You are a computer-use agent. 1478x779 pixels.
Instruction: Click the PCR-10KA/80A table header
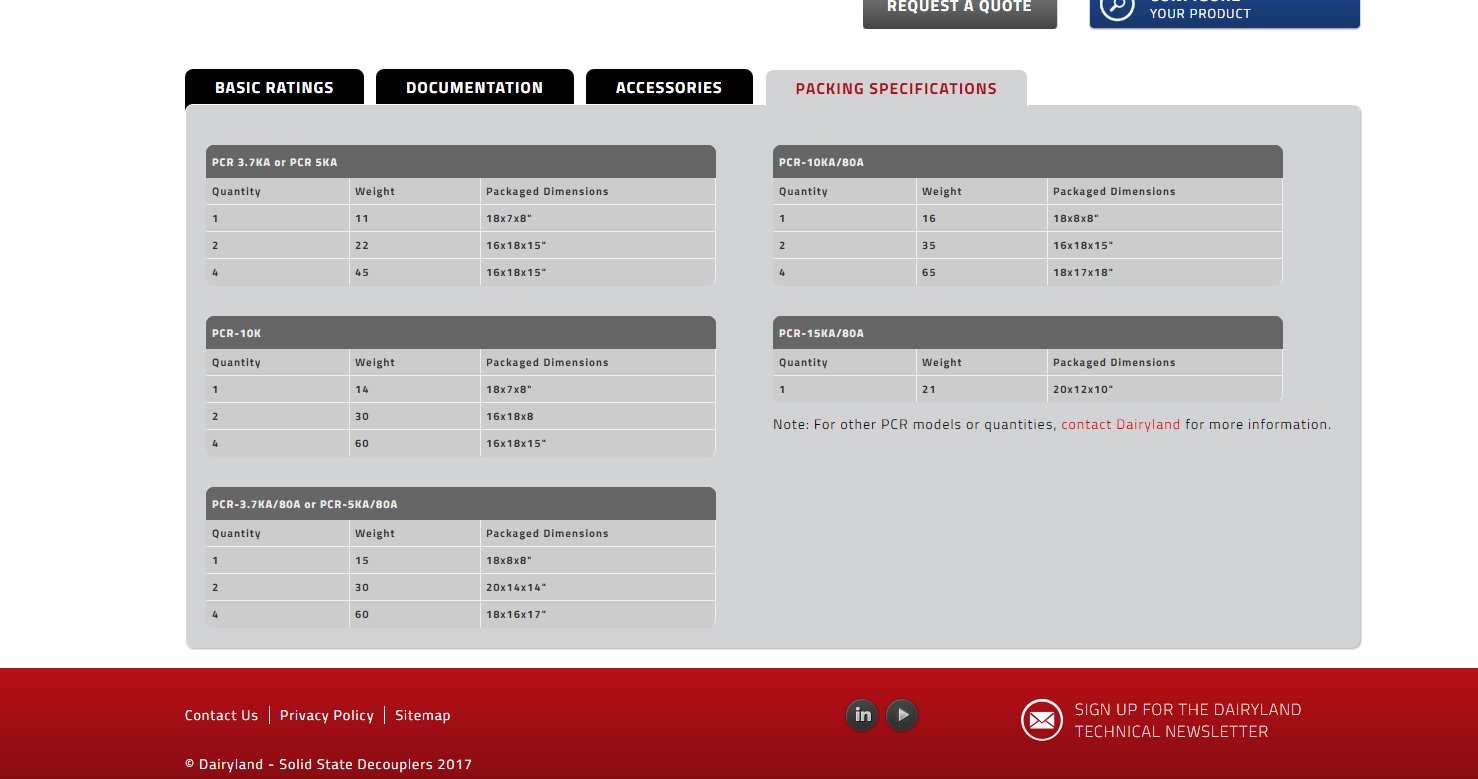click(1028, 162)
